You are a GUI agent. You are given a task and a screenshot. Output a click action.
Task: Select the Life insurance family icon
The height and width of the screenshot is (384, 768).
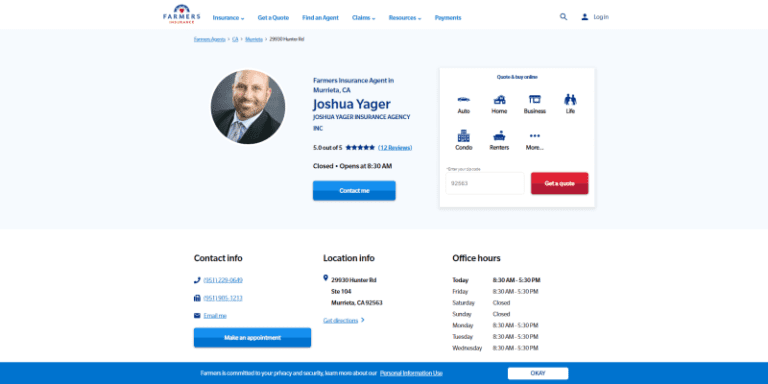(570, 99)
